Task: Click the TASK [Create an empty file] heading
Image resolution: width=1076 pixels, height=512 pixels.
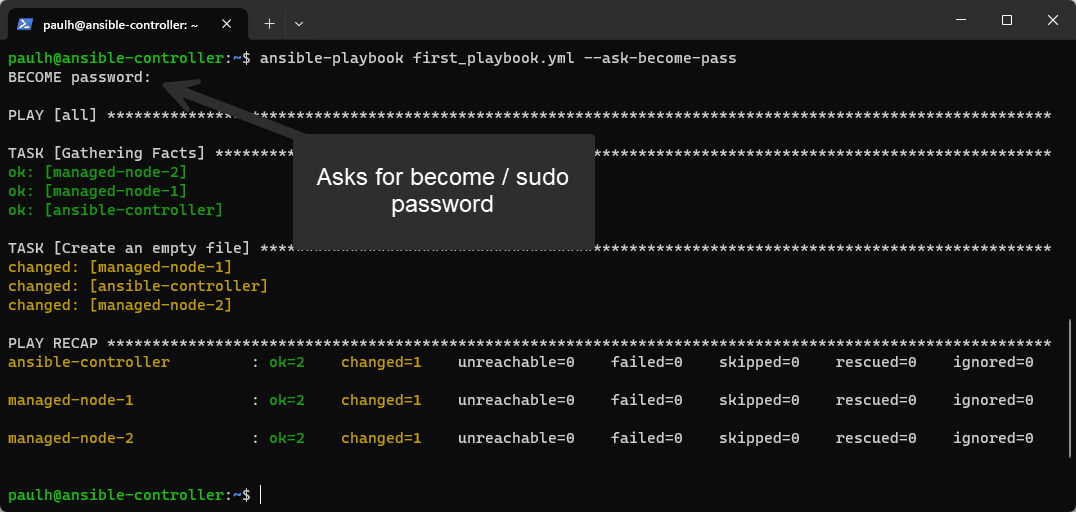Action: click(129, 248)
